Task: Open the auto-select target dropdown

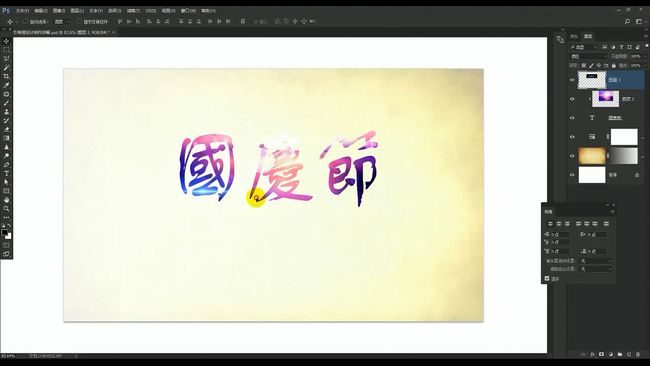Action: [x=62, y=22]
